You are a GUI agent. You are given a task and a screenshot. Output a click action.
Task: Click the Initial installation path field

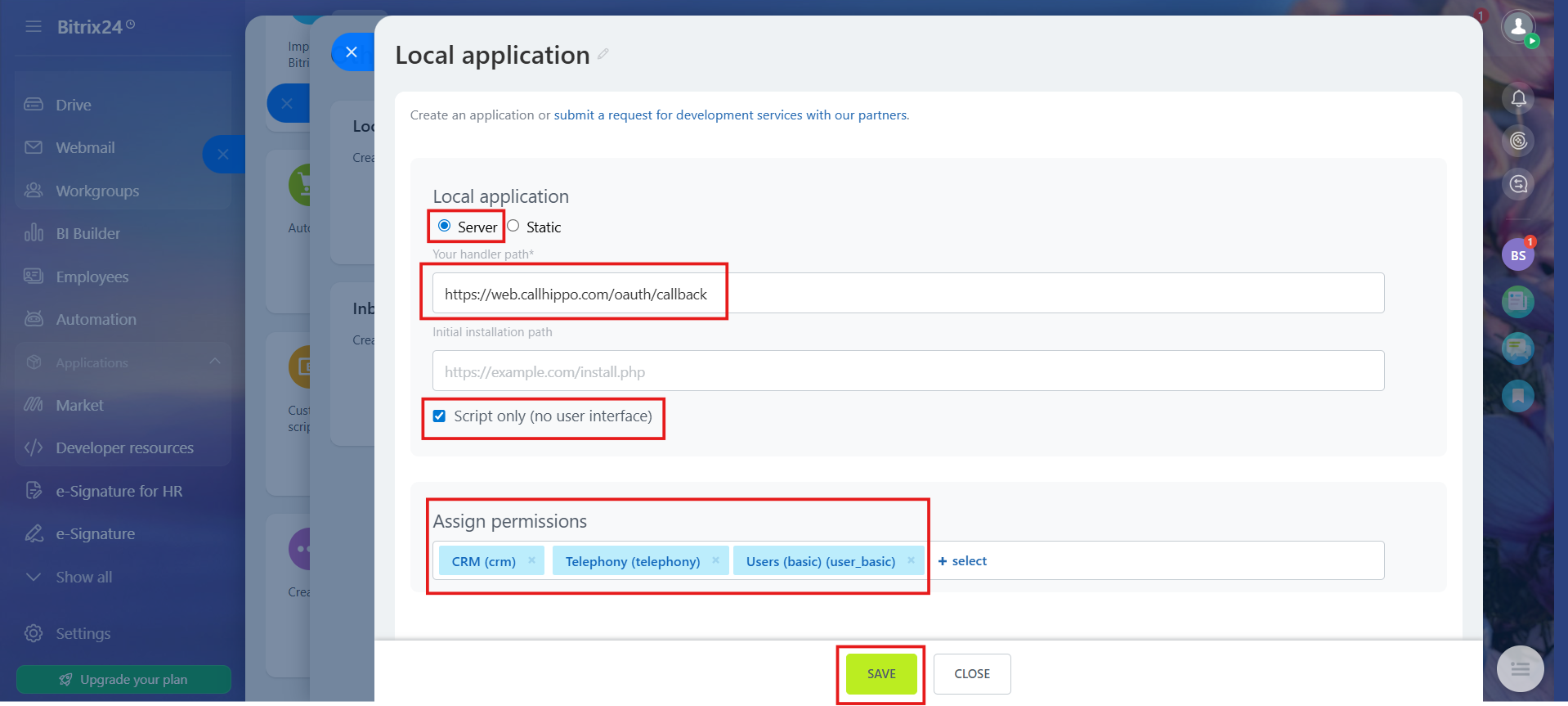pyautogui.click(x=908, y=371)
